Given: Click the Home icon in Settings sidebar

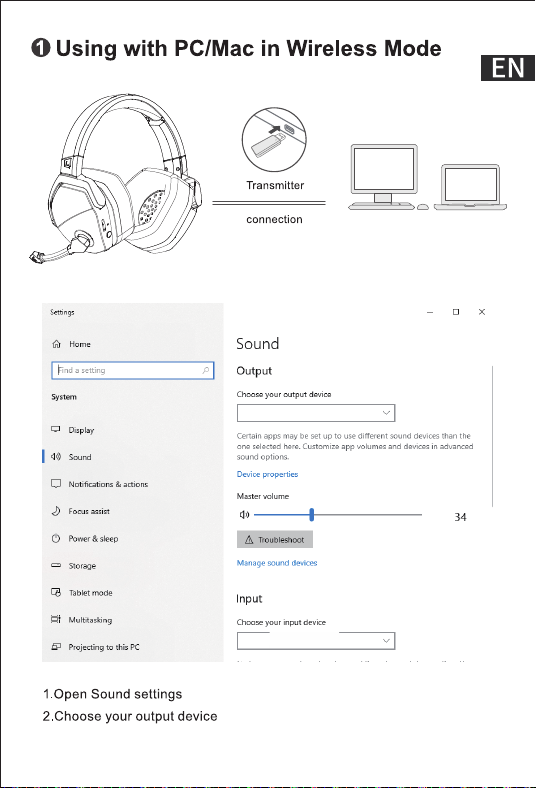Looking at the screenshot, I should point(56,344).
